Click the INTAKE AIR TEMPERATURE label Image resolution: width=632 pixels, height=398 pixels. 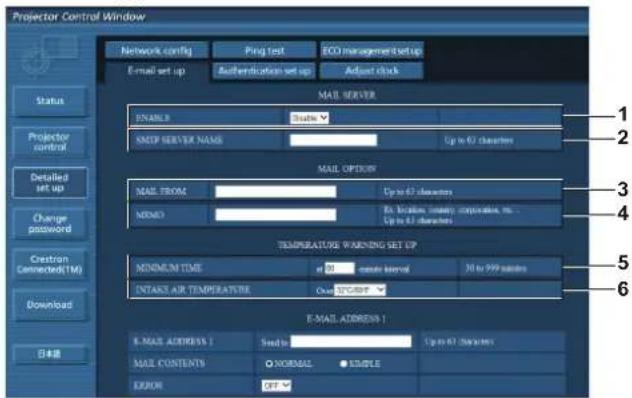pos(193,290)
